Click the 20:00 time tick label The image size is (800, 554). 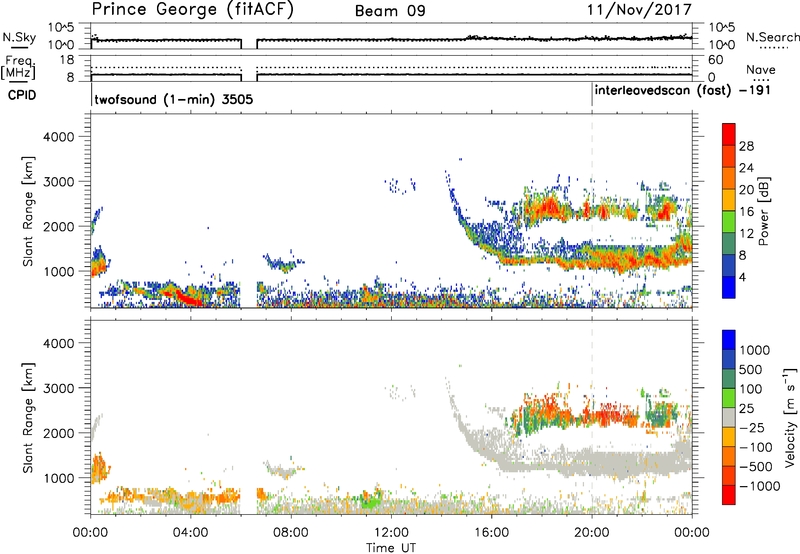[591, 533]
